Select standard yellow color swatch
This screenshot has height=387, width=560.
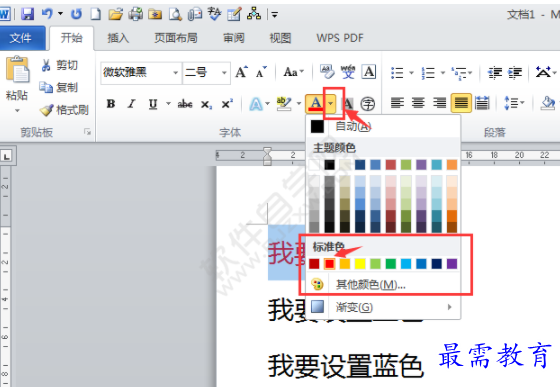point(360,264)
